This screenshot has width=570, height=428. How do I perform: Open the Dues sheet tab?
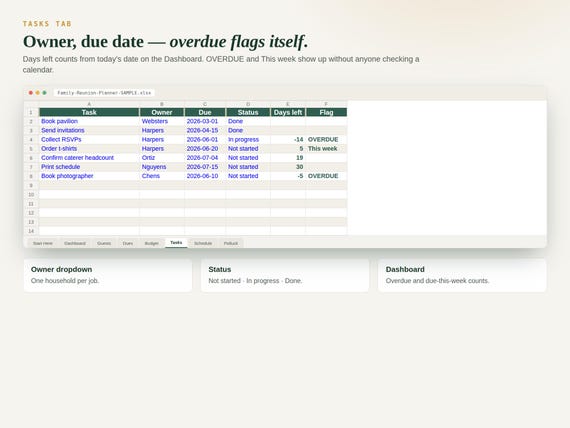(x=128, y=243)
